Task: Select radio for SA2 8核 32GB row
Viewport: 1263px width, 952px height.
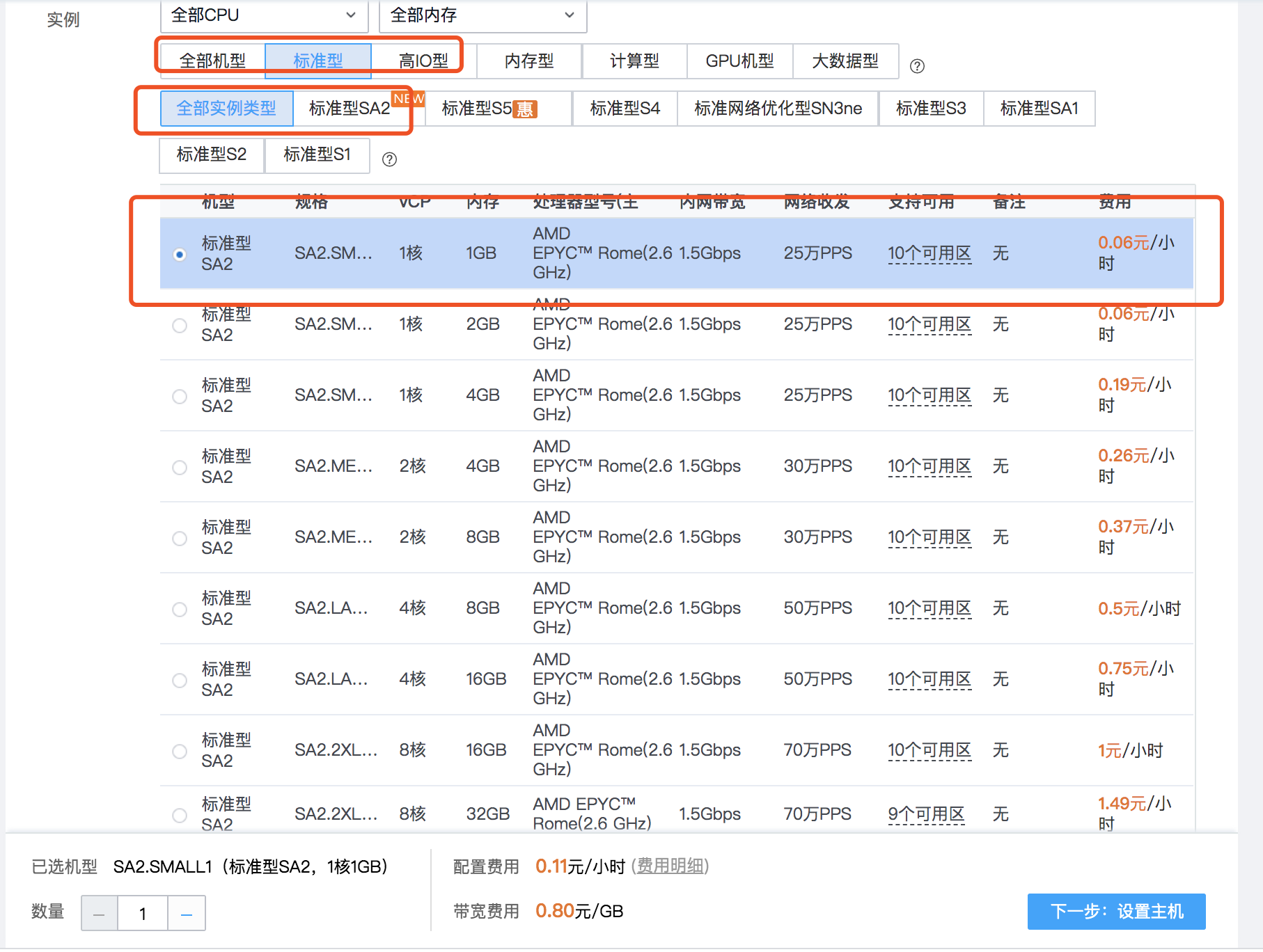Action: [180, 815]
